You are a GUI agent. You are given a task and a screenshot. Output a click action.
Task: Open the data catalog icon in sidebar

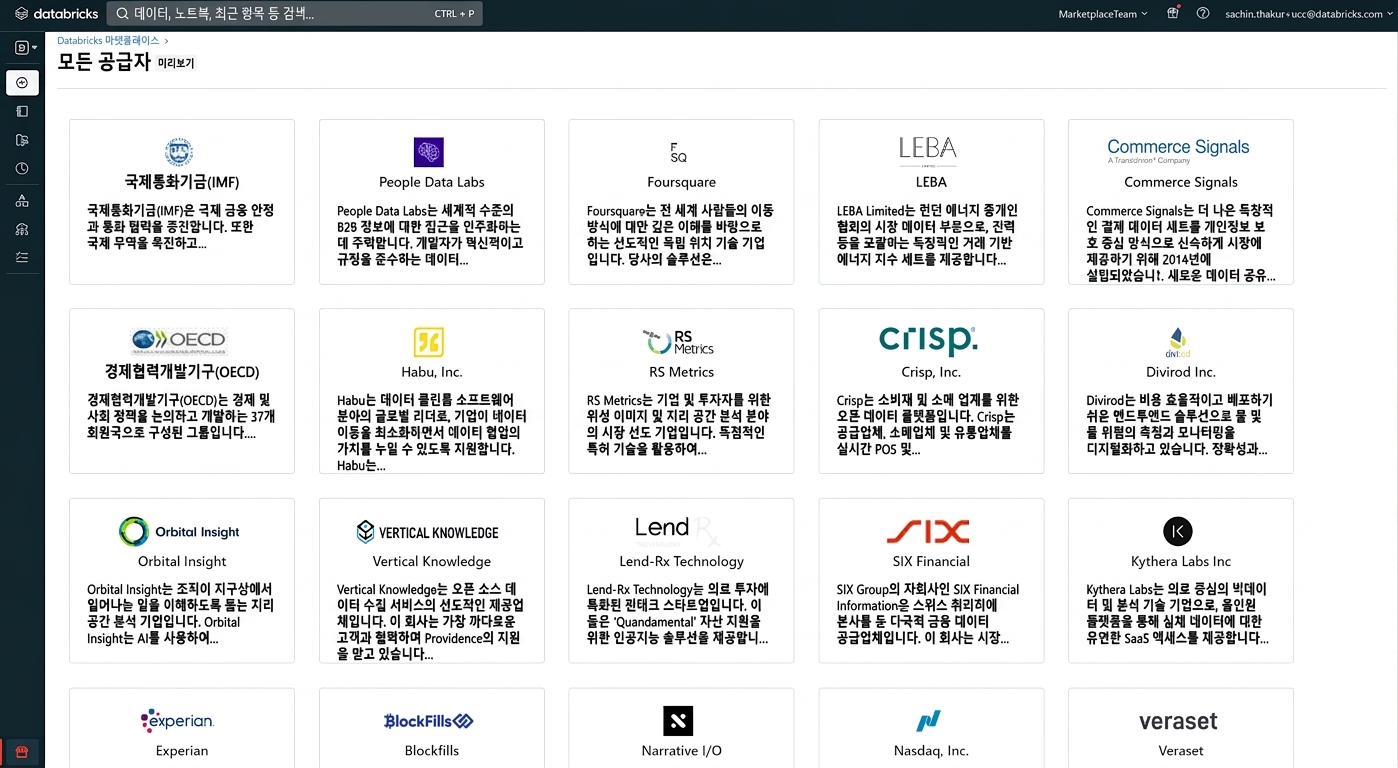pos(22,201)
